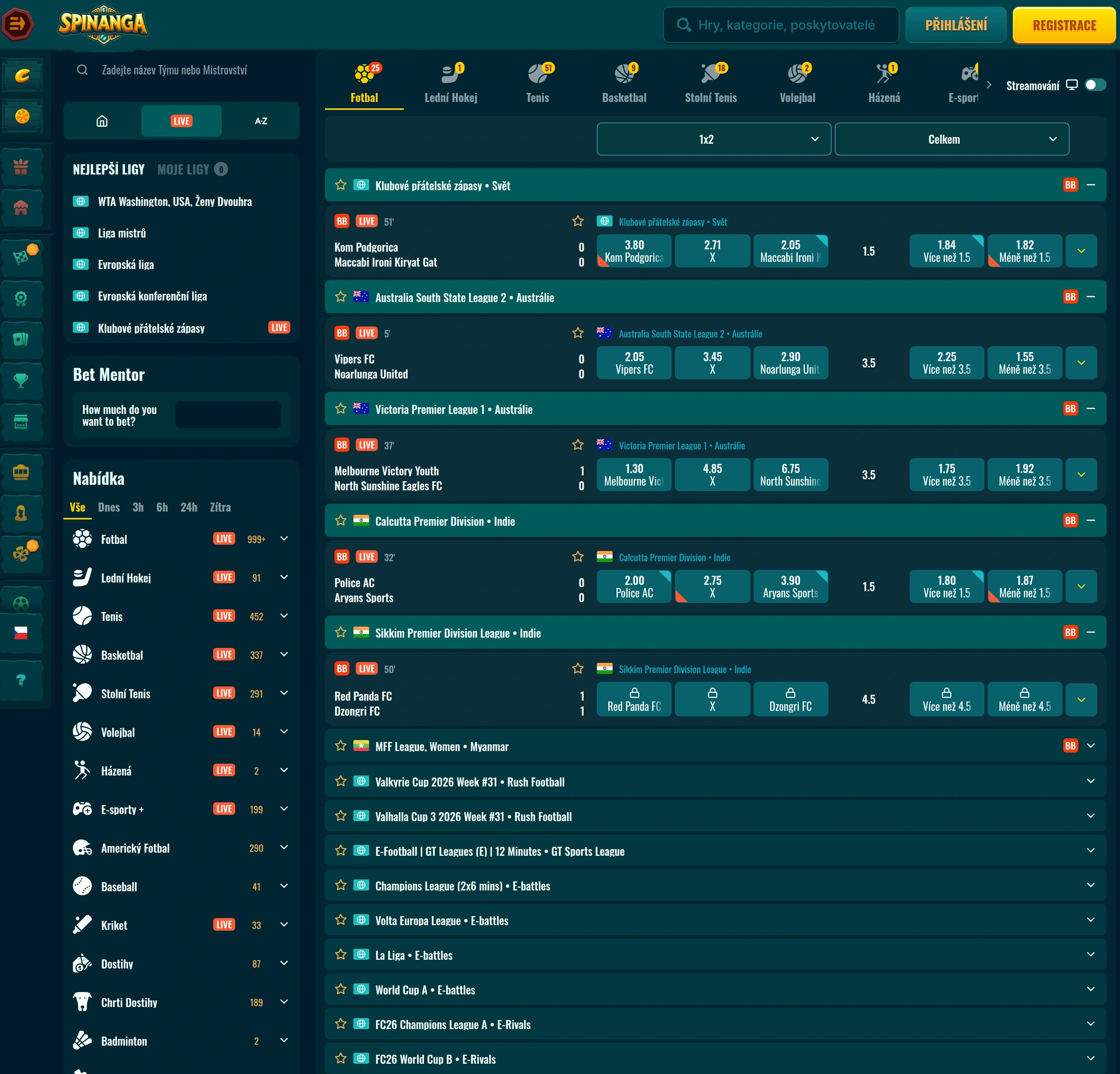Viewport: 1120px width, 1074px height.
Task: Switch to the A-Z listing view
Action: coord(260,121)
